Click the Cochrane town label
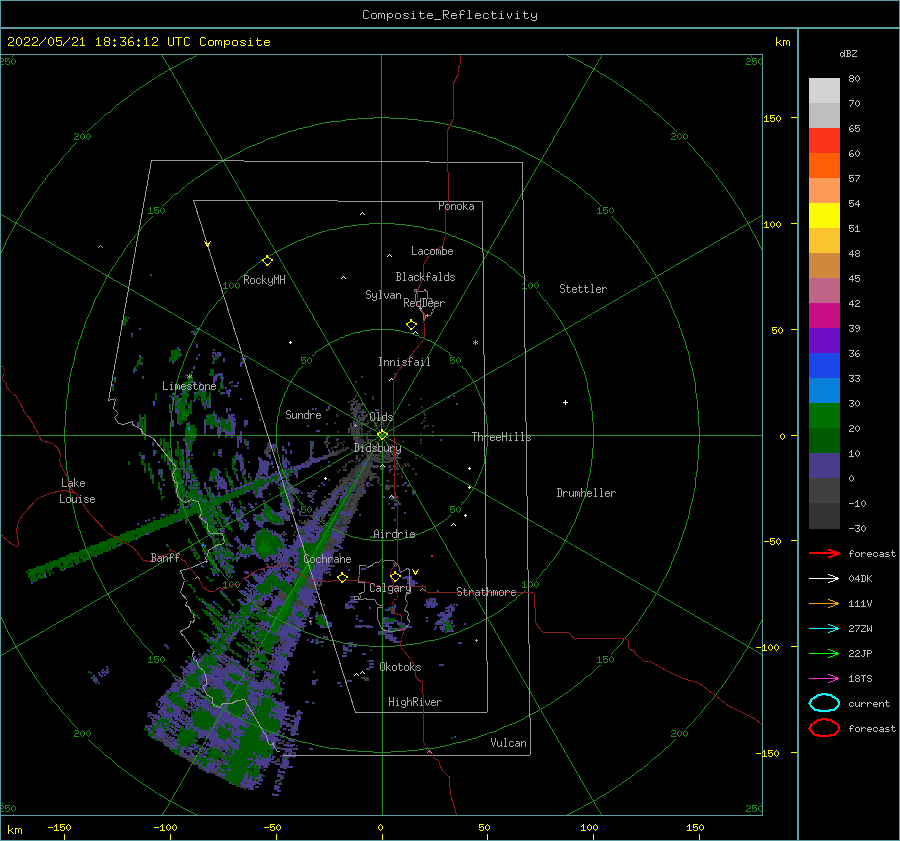Image resolution: width=900 pixels, height=841 pixels. click(x=327, y=559)
